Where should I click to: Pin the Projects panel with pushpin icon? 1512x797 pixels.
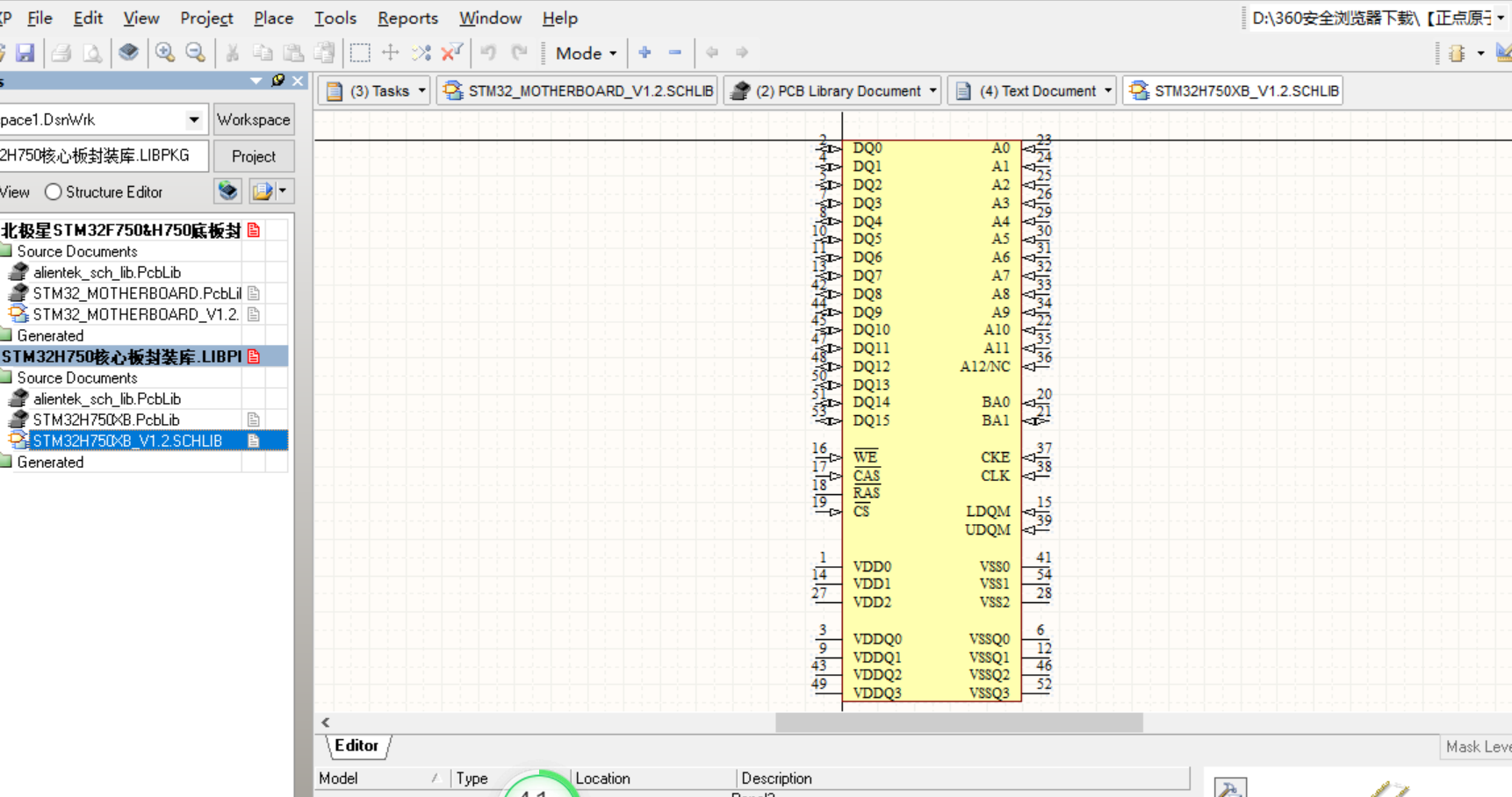pos(278,81)
